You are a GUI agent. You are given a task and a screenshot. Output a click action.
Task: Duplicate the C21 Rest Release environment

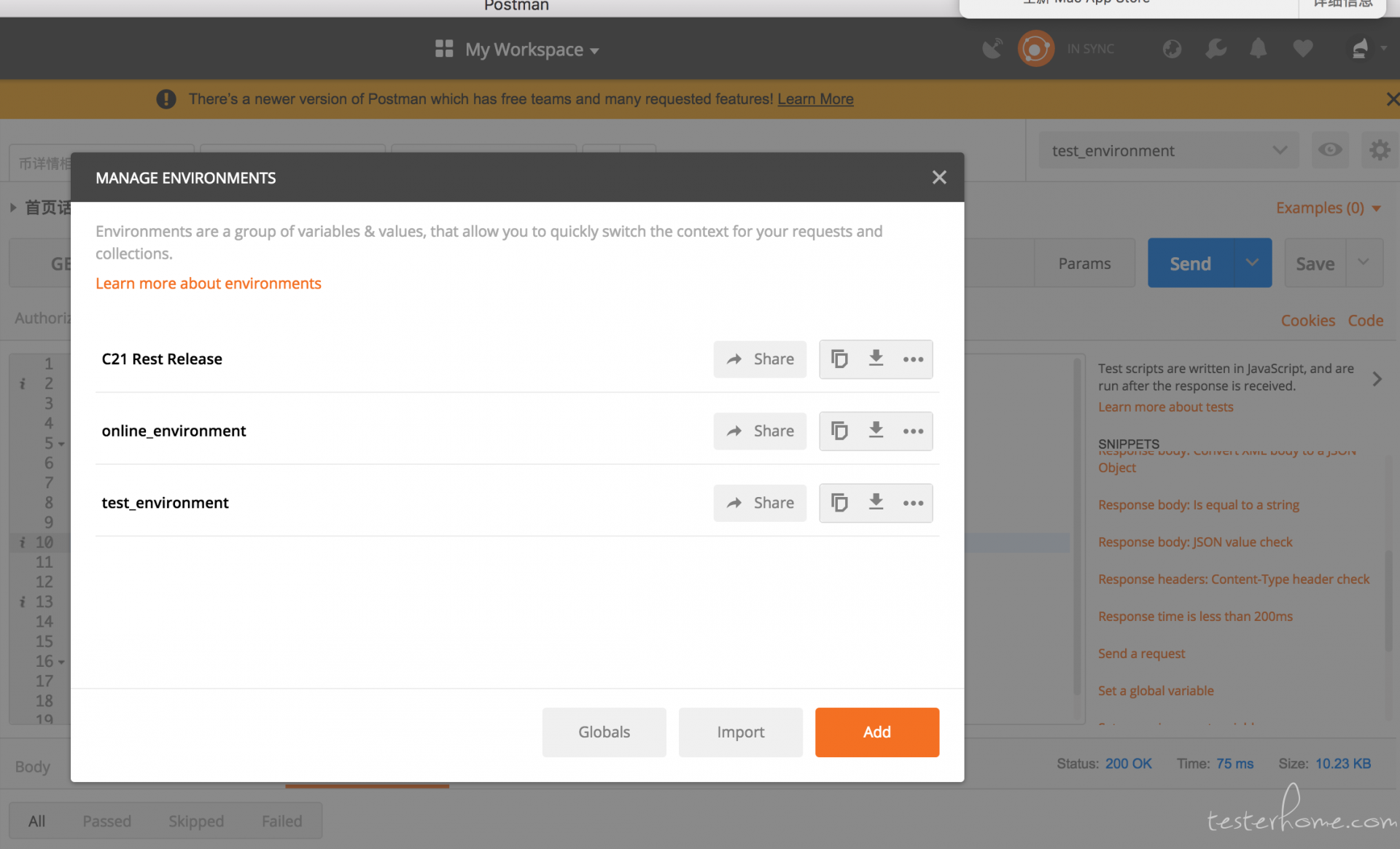[839, 359]
